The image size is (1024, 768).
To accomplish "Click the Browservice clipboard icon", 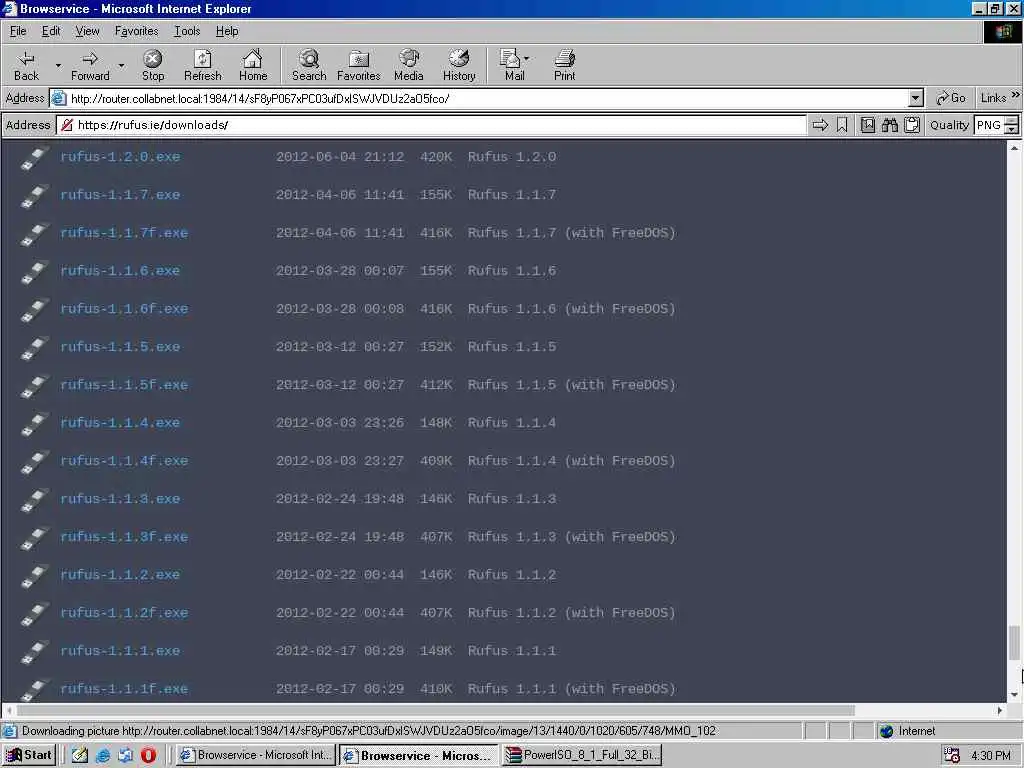I will (x=912, y=125).
